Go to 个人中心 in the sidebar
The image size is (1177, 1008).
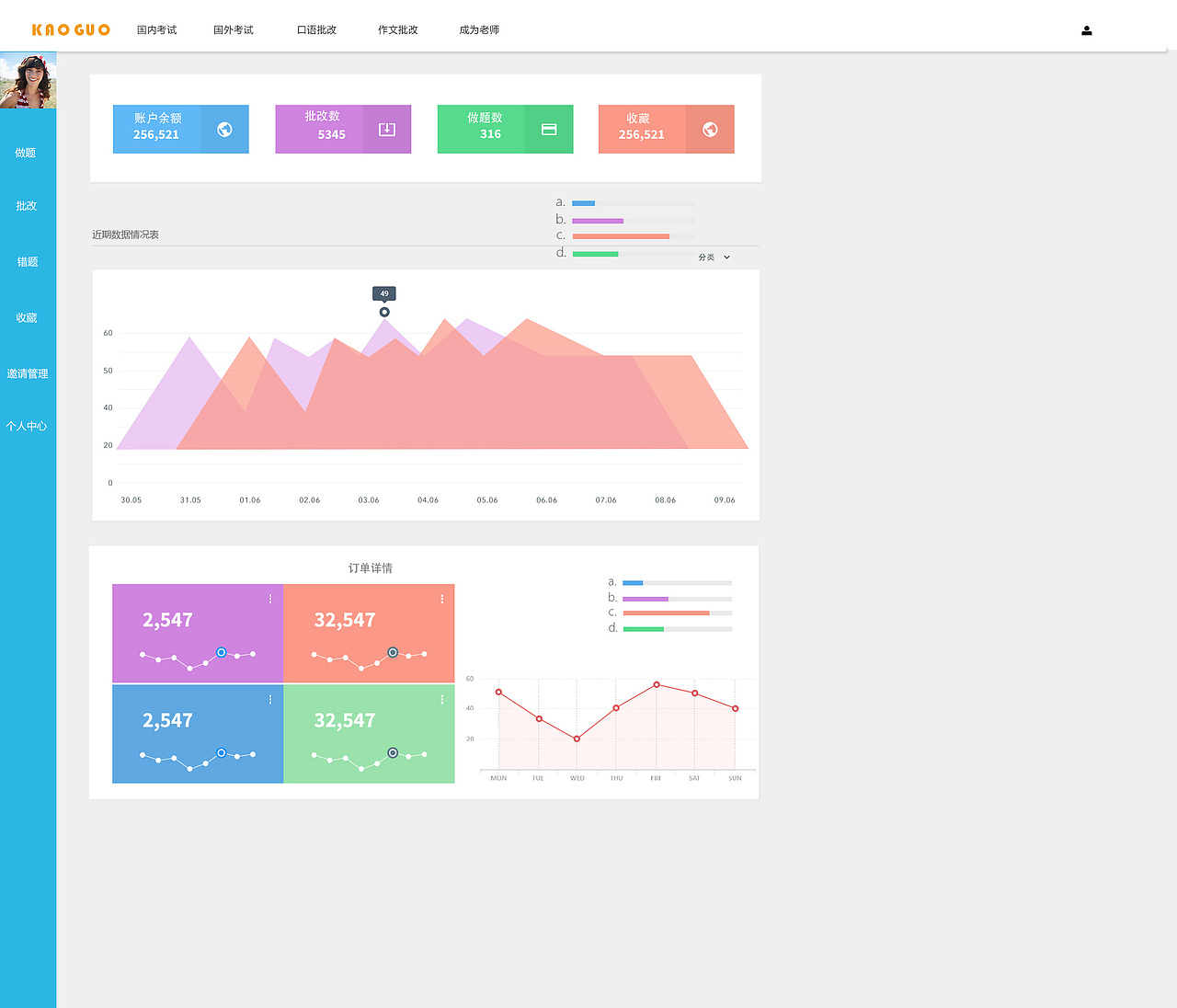coord(27,426)
